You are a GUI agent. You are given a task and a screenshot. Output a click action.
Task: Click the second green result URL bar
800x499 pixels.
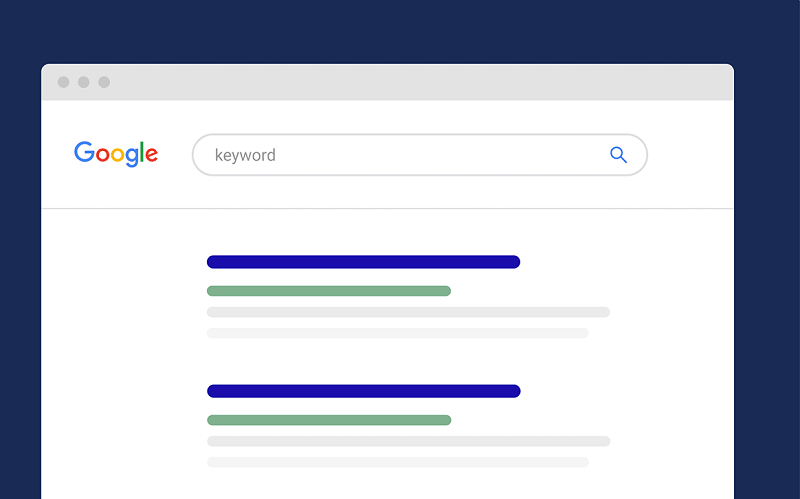click(329, 420)
